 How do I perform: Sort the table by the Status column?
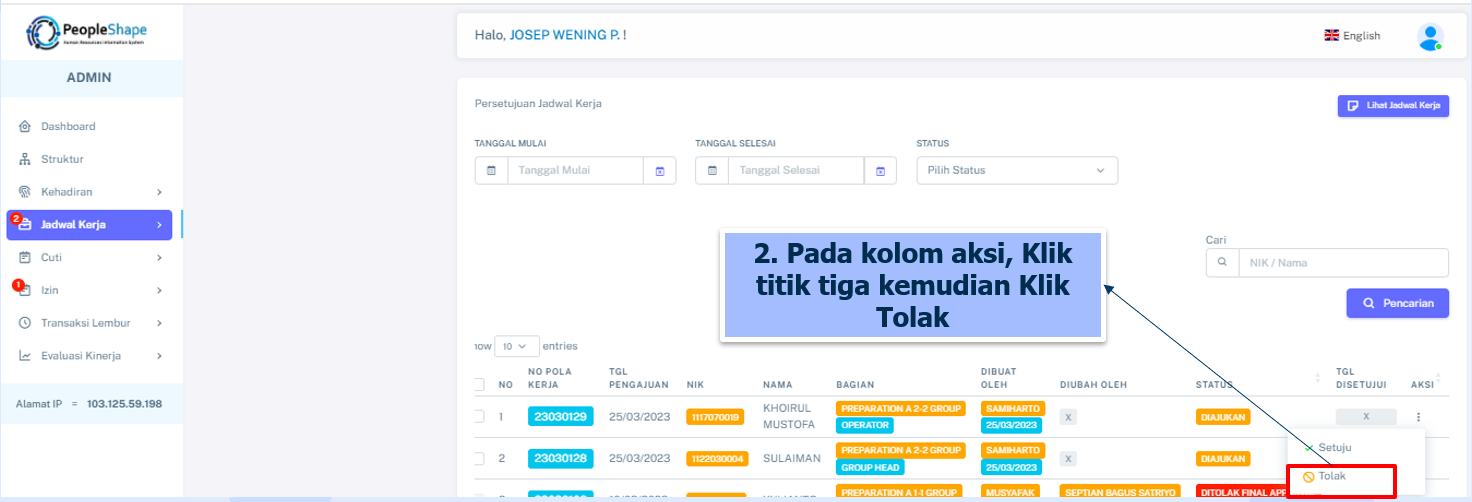point(1317,384)
